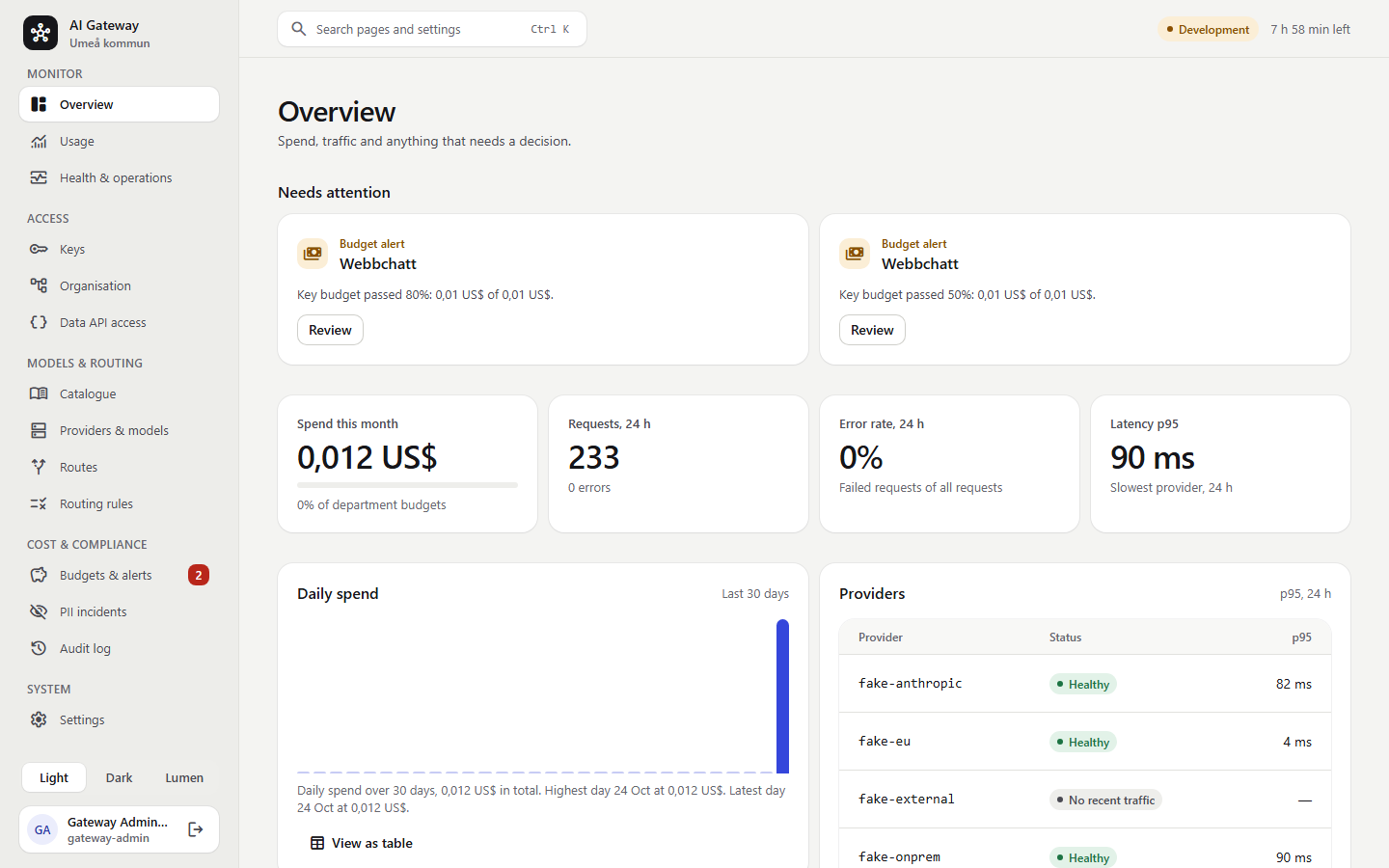Click the sign-out icon beside Gateway Admin
This screenshot has width=1389, height=868.
[x=196, y=829]
